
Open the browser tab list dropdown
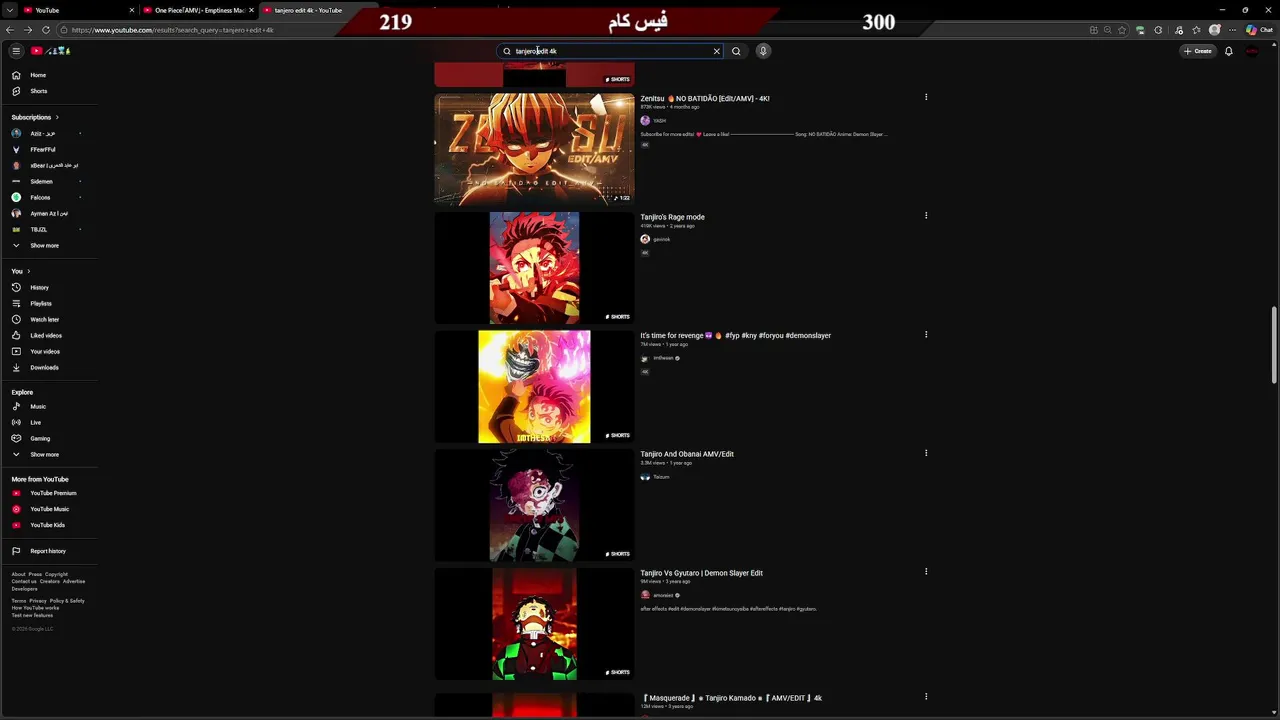click(10, 10)
